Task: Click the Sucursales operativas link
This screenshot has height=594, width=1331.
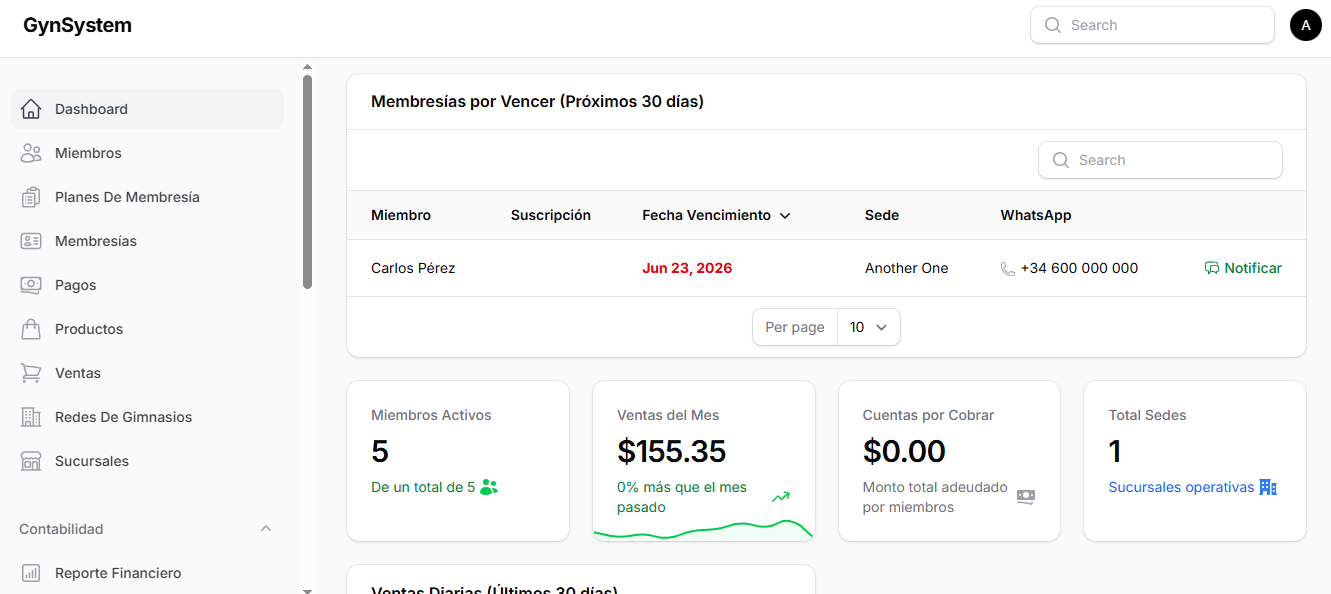Action: point(1181,487)
